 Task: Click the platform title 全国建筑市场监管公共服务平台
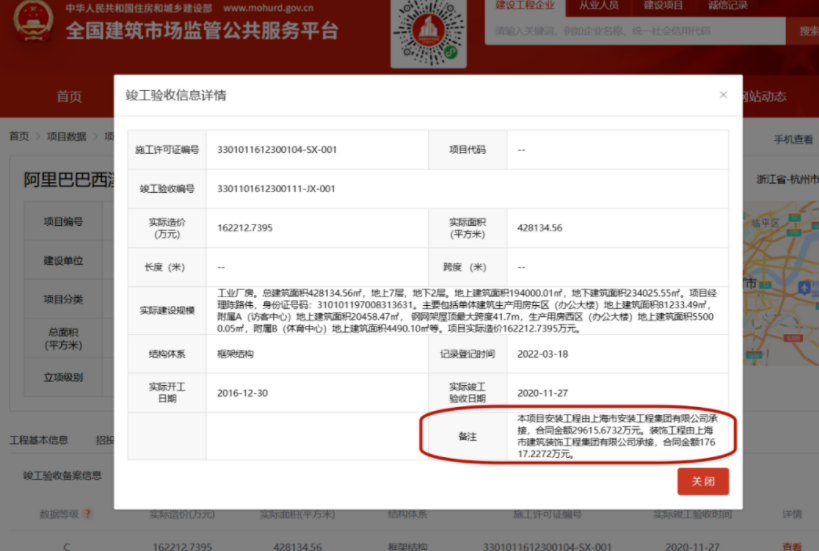202,30
